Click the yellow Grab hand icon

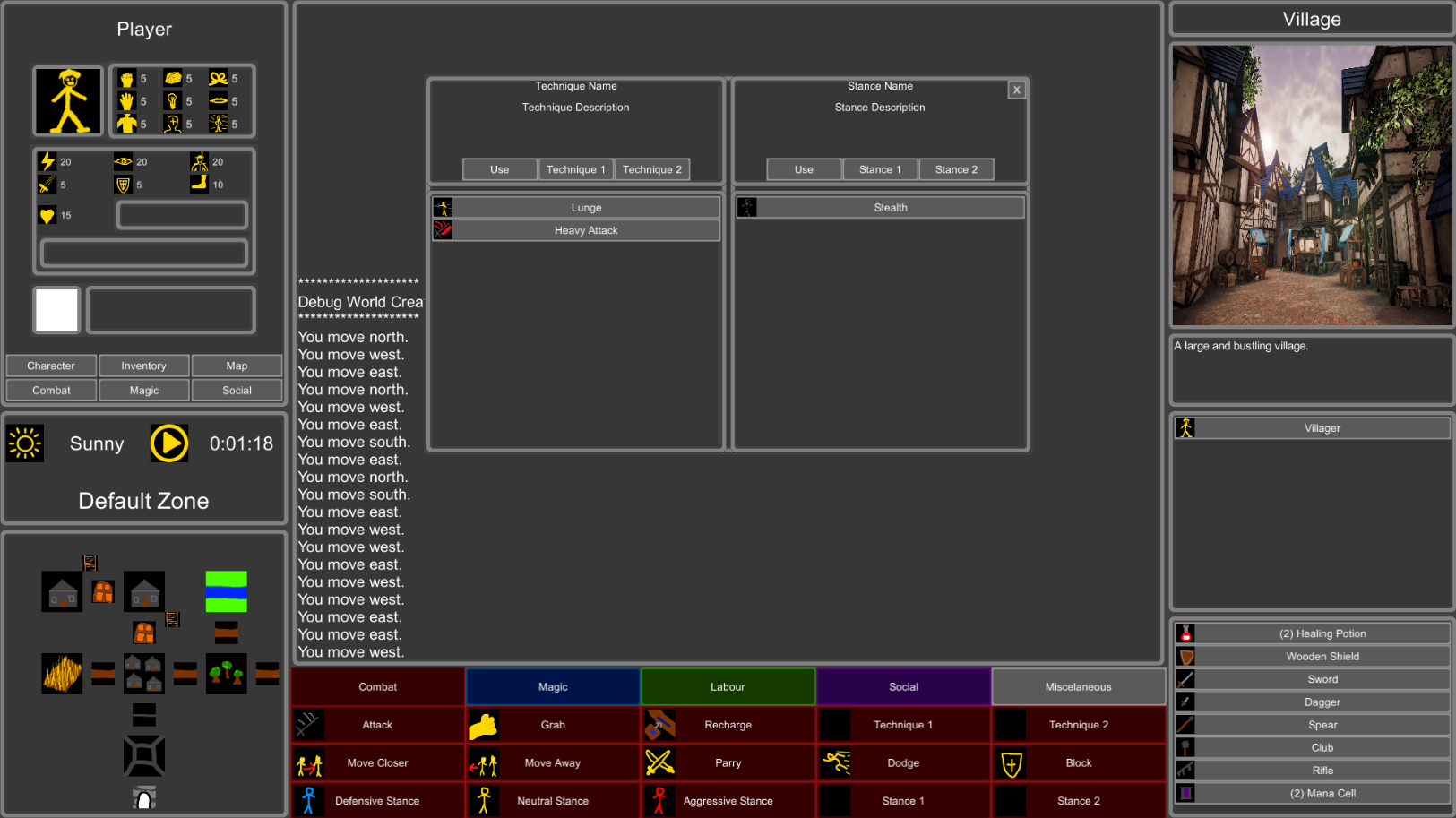(x=484, y=725)
